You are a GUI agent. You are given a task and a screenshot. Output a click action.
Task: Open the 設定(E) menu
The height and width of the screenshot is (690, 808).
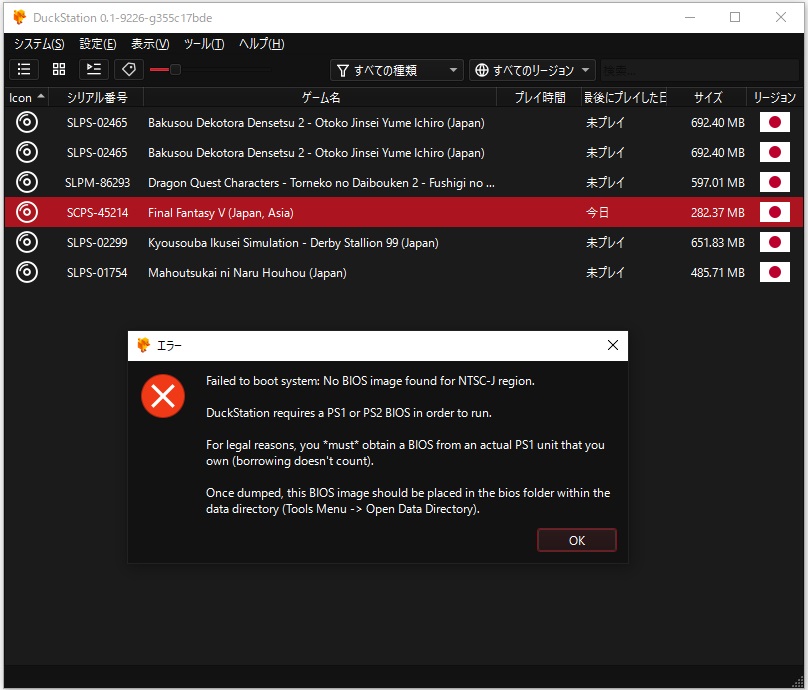(97, 44)
